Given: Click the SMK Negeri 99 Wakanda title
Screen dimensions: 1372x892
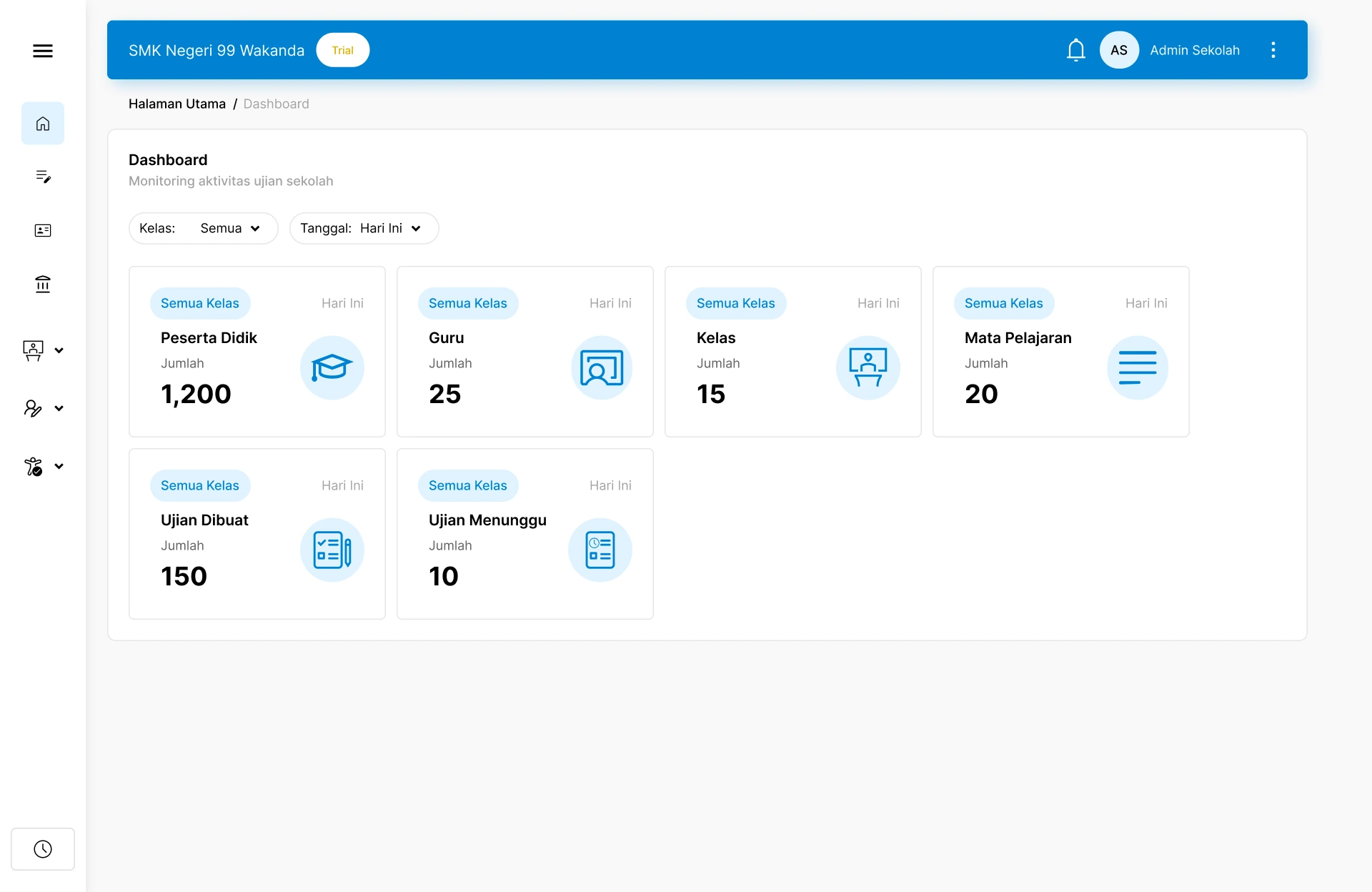Looking at the screenshot, I should tap(217, 50).
